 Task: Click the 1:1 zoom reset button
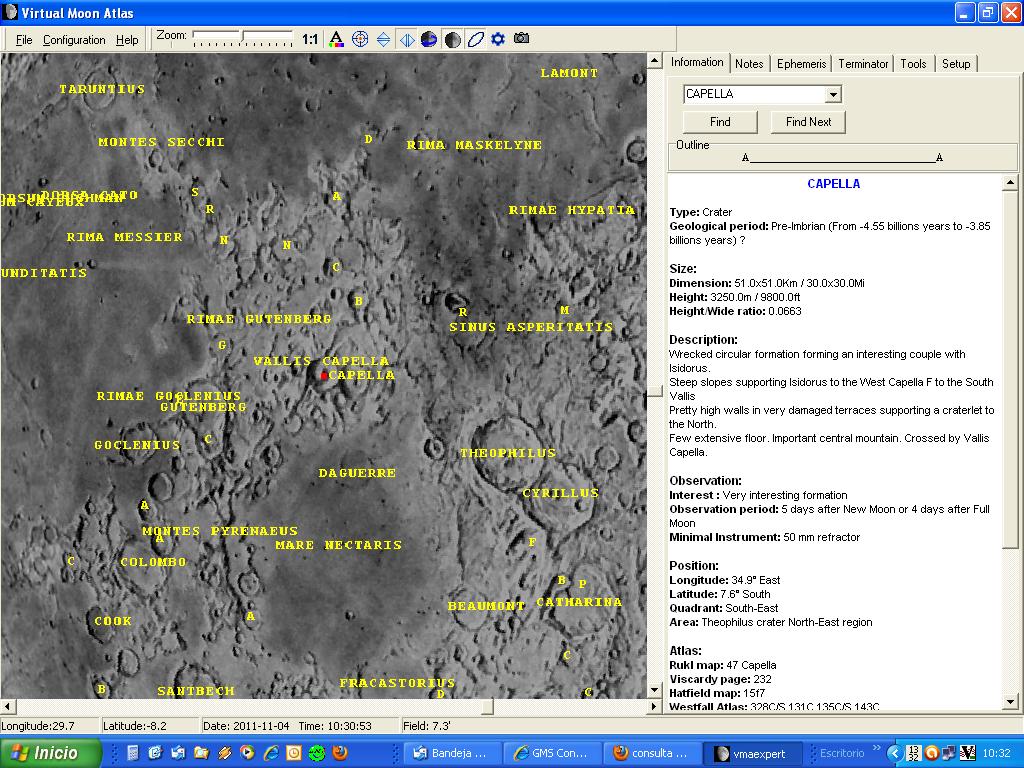coord(310,39)
